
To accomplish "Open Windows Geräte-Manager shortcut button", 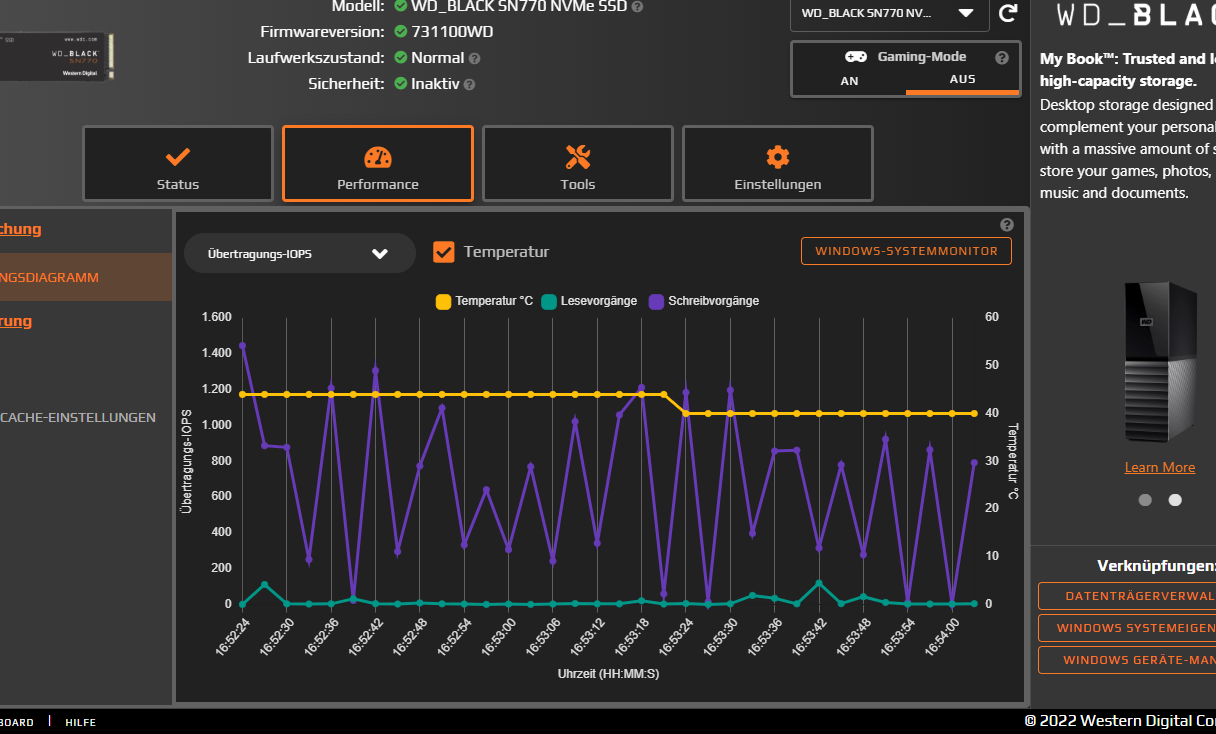I will click(1127, 660).
